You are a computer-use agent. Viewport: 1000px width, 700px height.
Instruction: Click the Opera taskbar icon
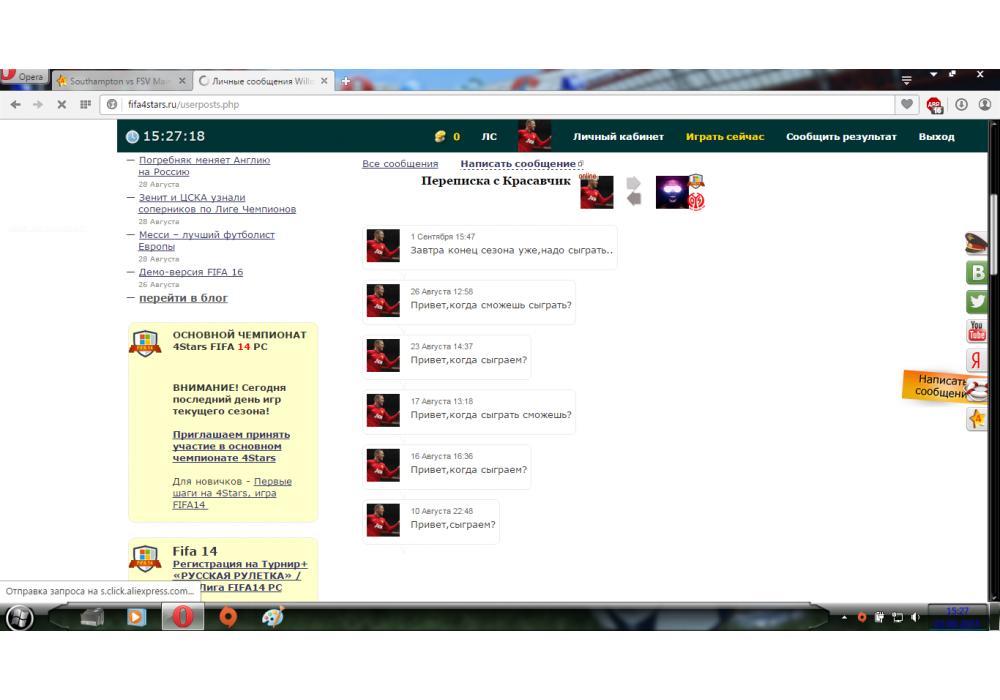[183, 617]
